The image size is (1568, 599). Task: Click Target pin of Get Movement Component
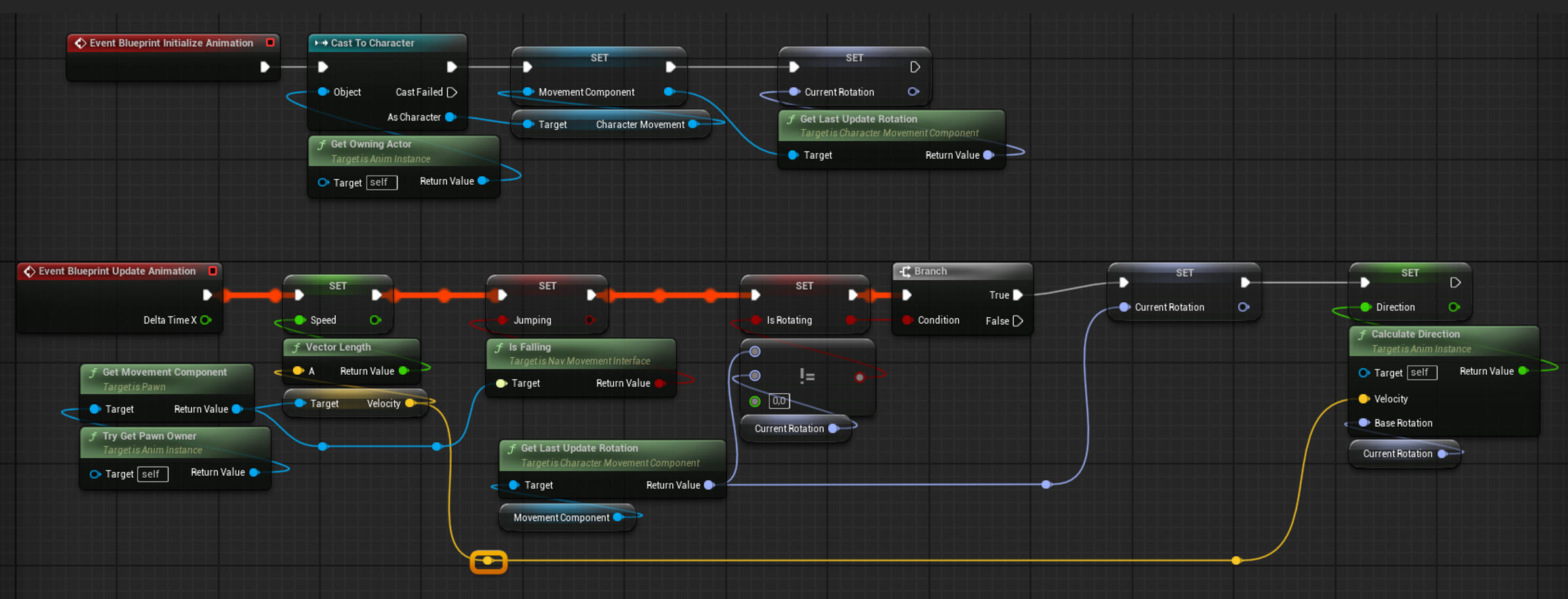(x=95, y=409)
